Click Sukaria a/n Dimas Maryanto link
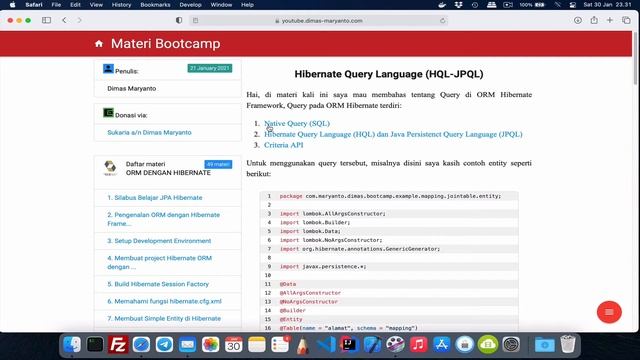This screenshot has width=640, height=360. tap(149, 132)
